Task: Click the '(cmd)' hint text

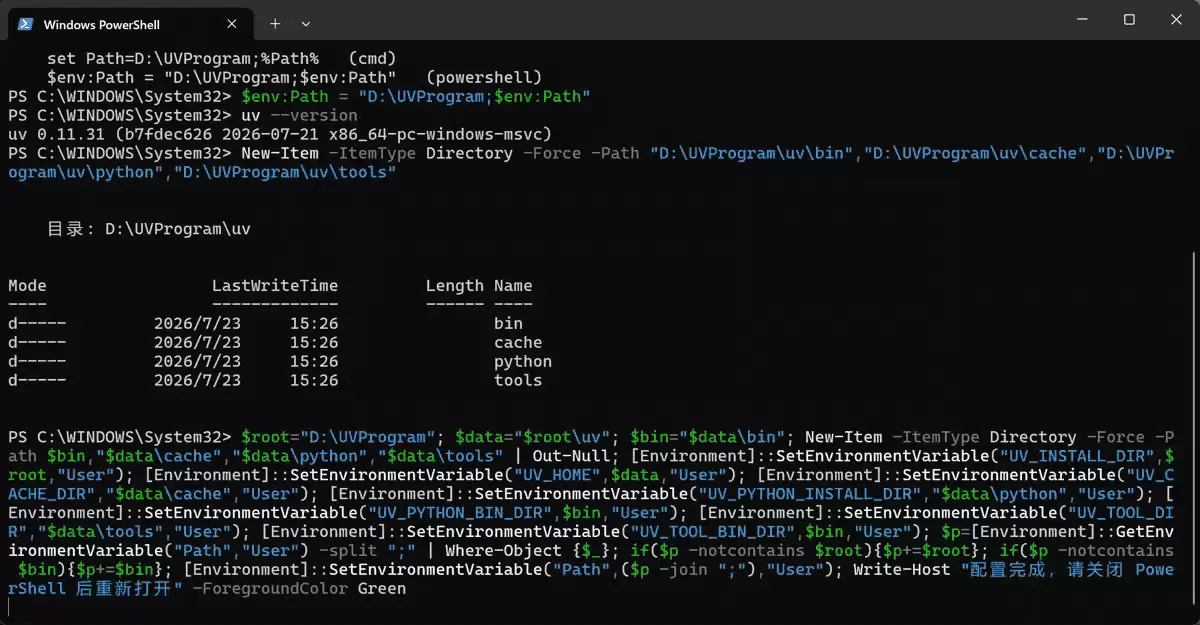Action: point(372,58)
